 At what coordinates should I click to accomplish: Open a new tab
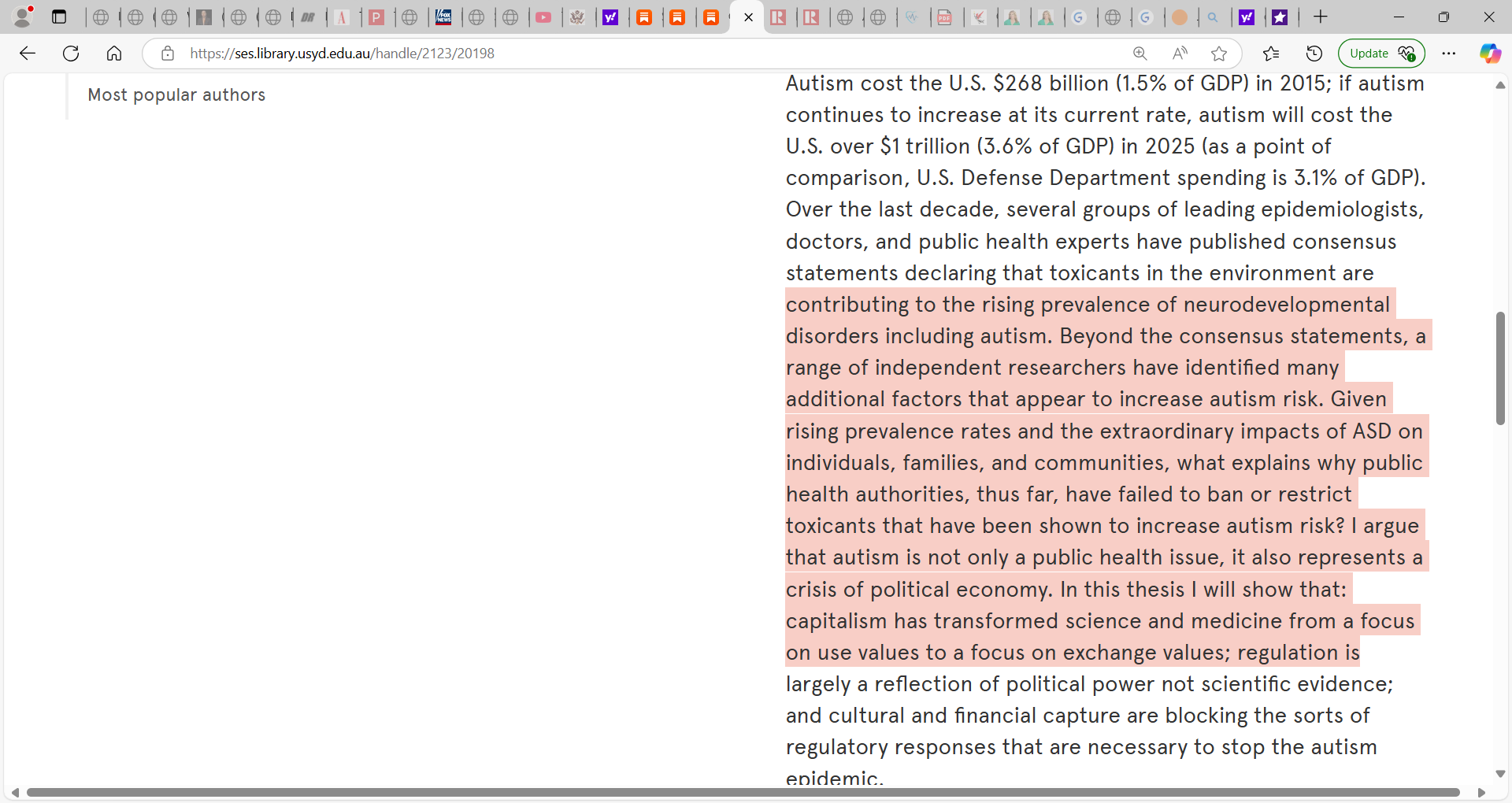(1321, 17)
